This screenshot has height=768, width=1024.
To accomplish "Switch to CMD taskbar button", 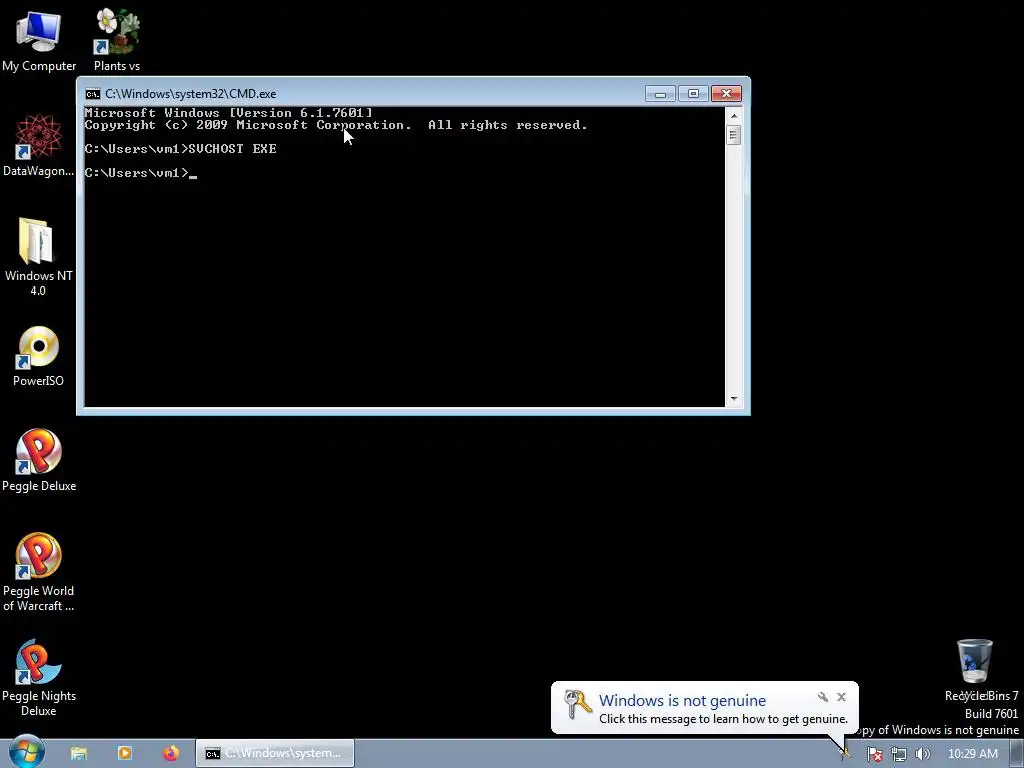I will click(275, 753).
